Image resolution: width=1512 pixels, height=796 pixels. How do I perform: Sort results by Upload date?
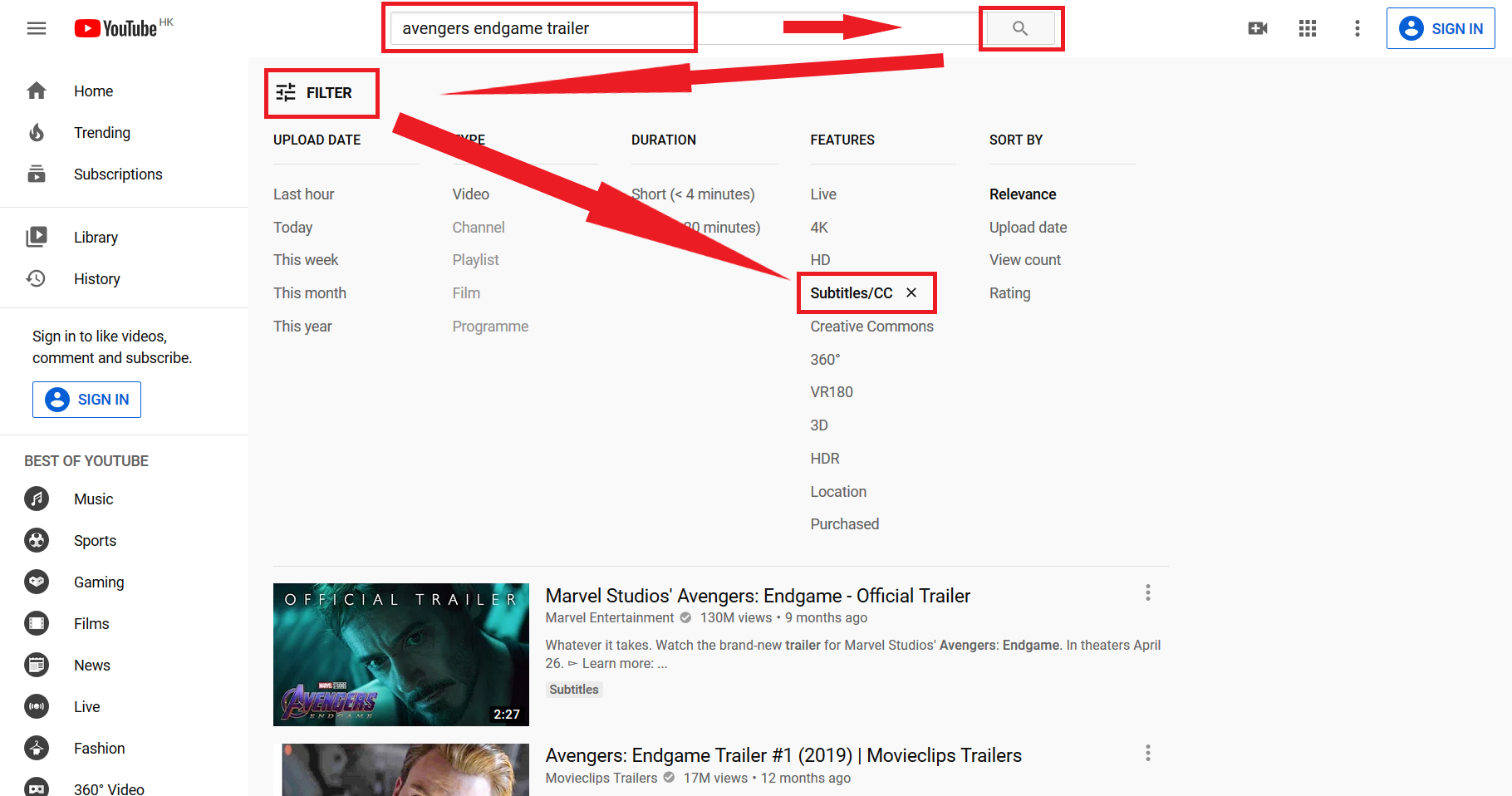pos(1028,227)
